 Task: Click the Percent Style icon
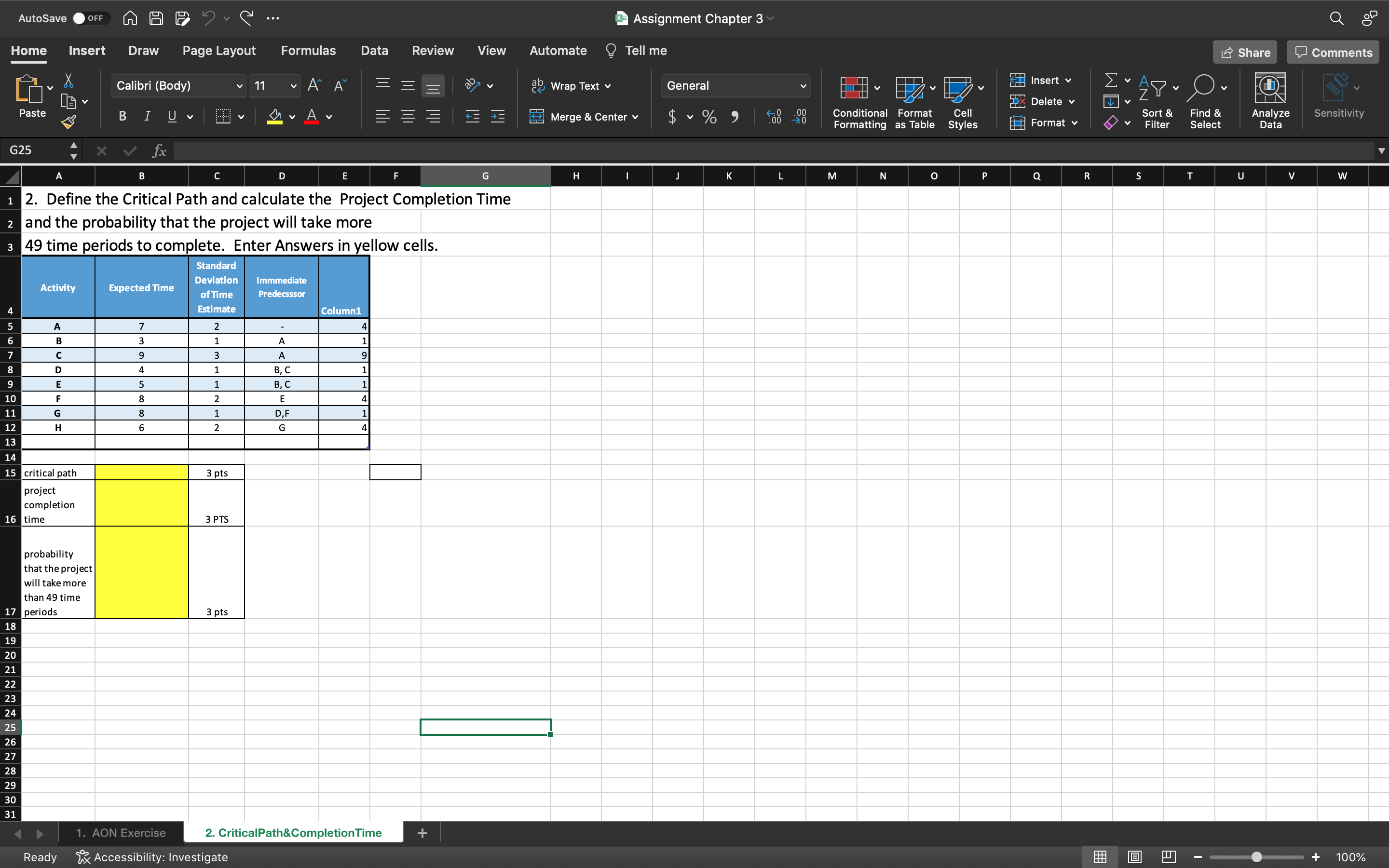point(709,117)
